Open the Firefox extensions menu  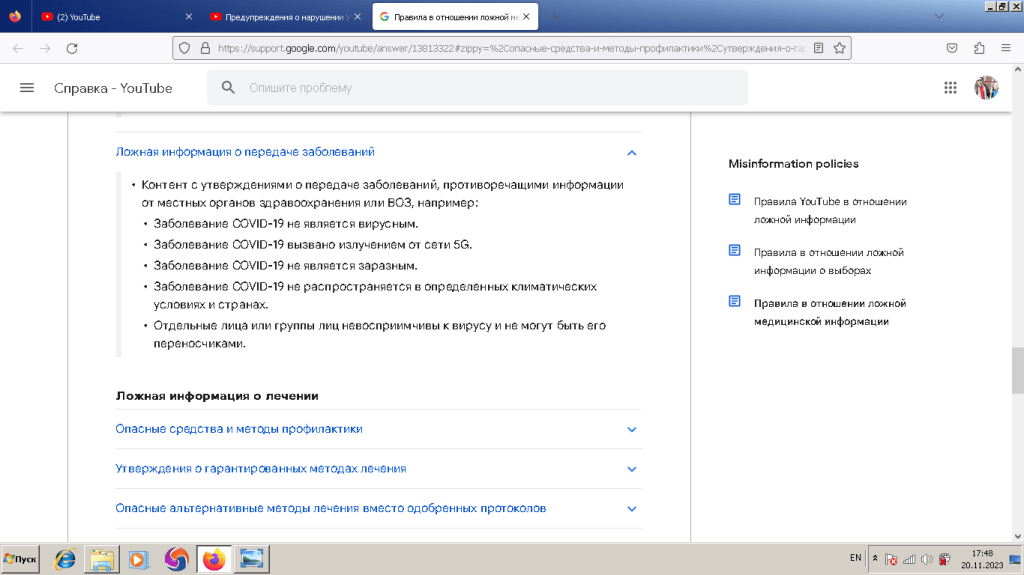pos(979,48)
